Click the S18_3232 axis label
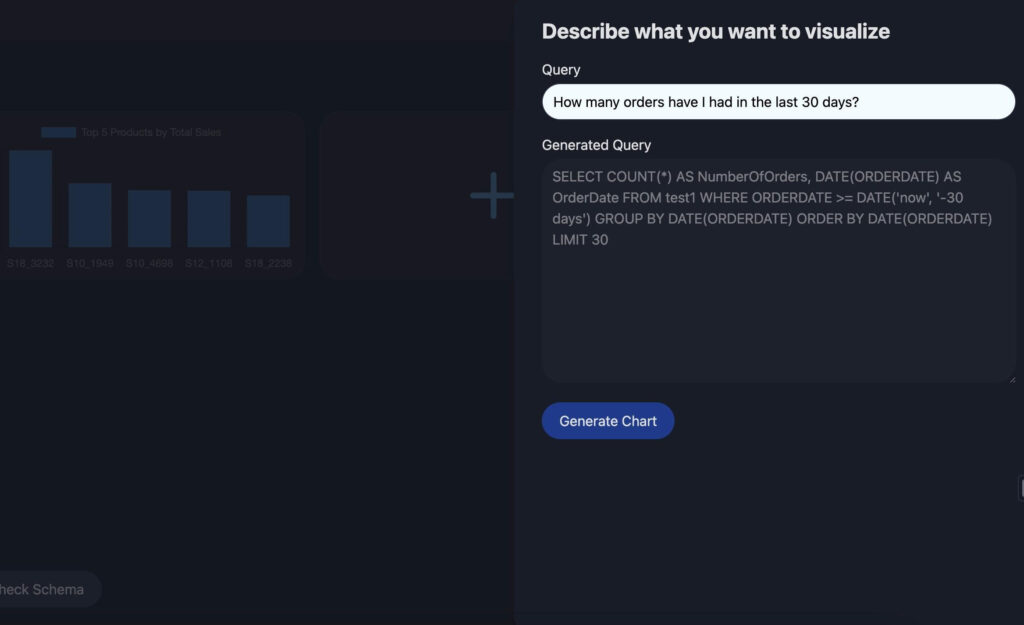The width and height of the screenshot is (1024, 625). 30,263
